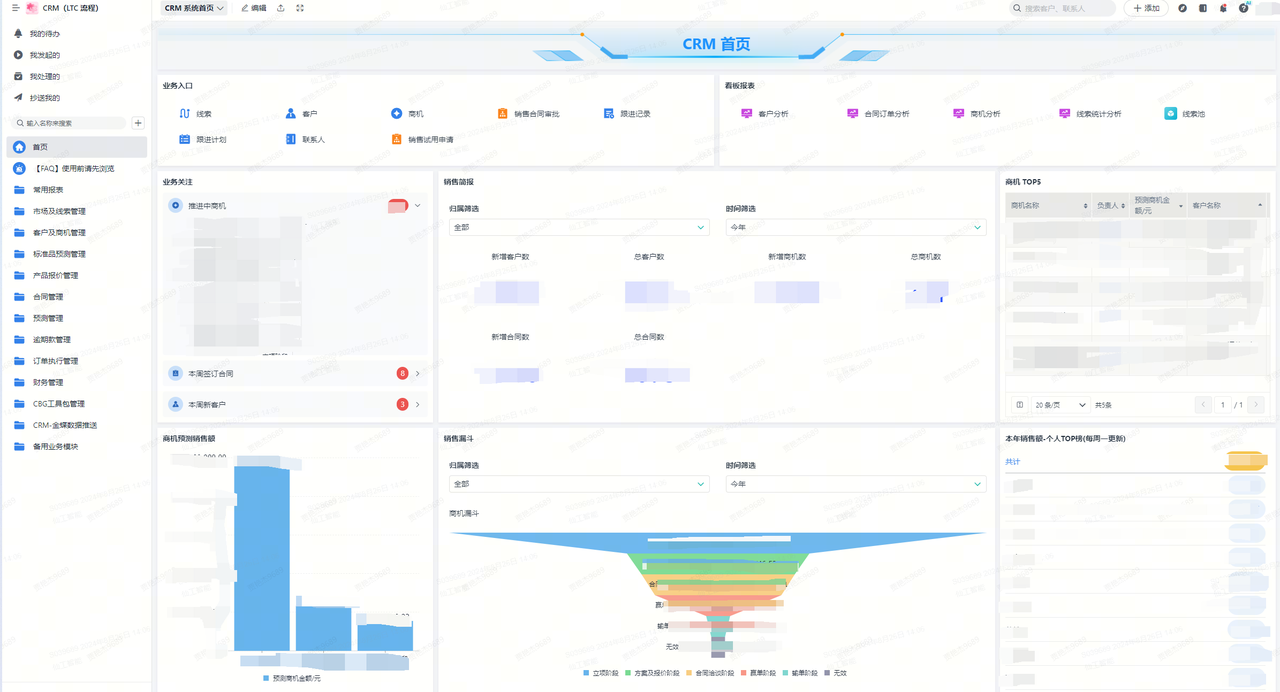Click the share/export icon beside 编辑
Screen dimensions: 1280x692
coord(280,8)
